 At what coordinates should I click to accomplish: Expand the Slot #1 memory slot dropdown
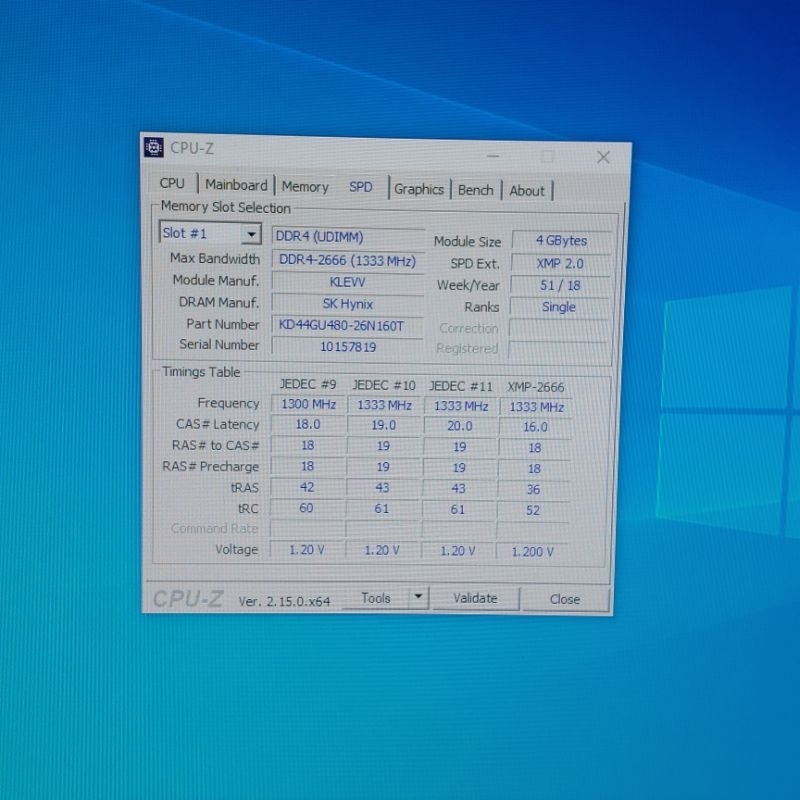point(251,234)
